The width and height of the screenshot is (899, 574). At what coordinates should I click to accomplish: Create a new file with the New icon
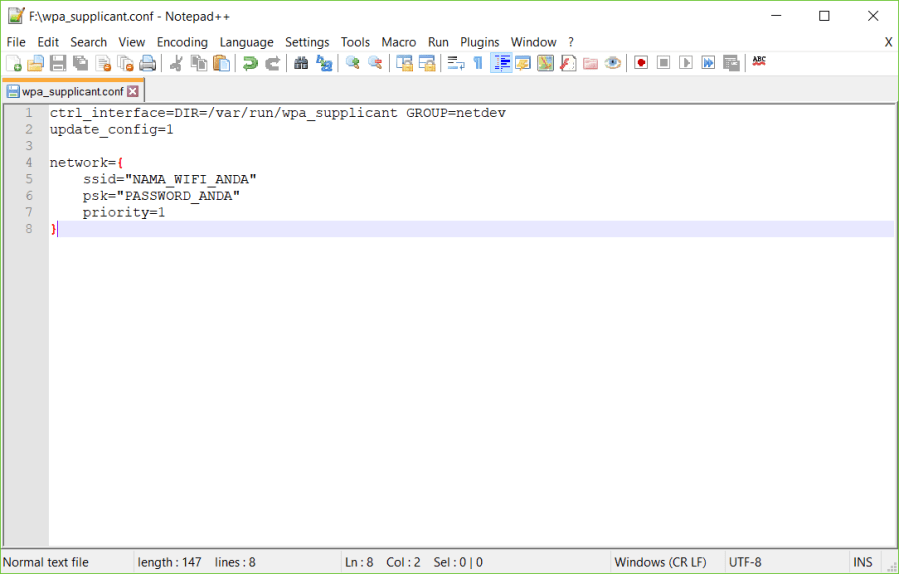pos(13,63)
